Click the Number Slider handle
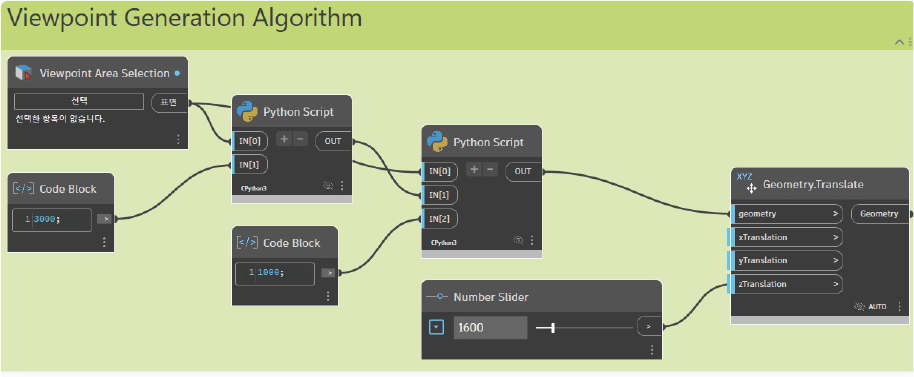Viewport: 914px width, 377px height. click(552, 328)
